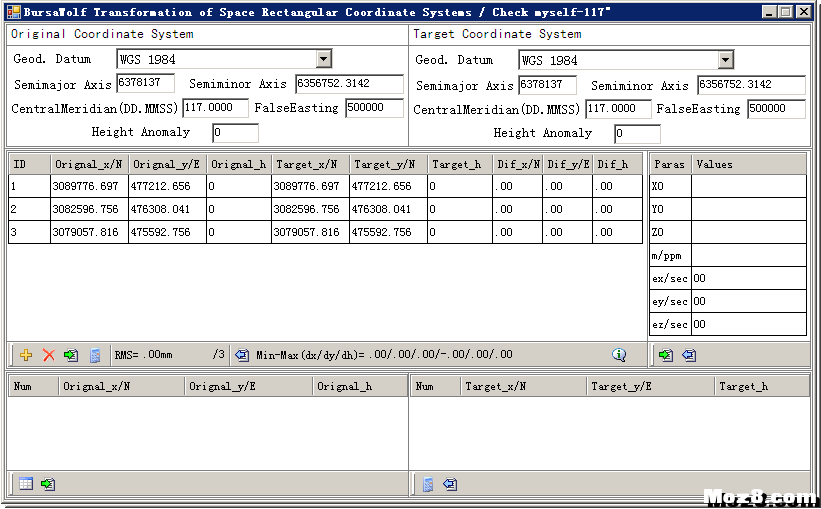
Task: Click the table grid icon at bottom left
Action: point(26,484)
